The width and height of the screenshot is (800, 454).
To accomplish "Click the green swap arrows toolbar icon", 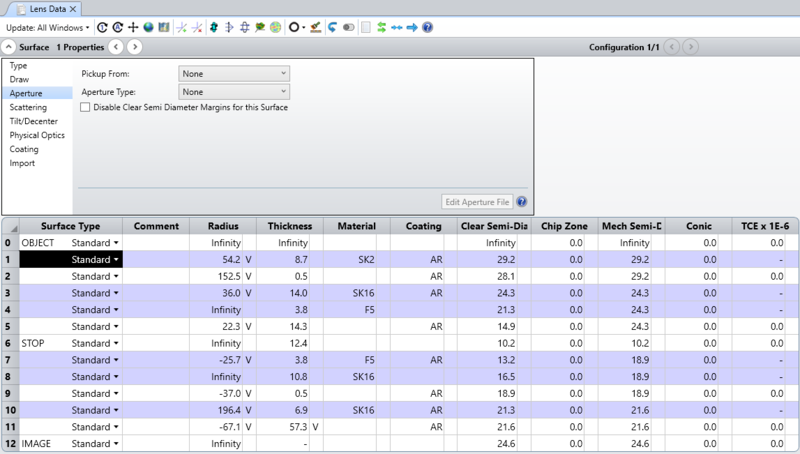I will [381, 27].
